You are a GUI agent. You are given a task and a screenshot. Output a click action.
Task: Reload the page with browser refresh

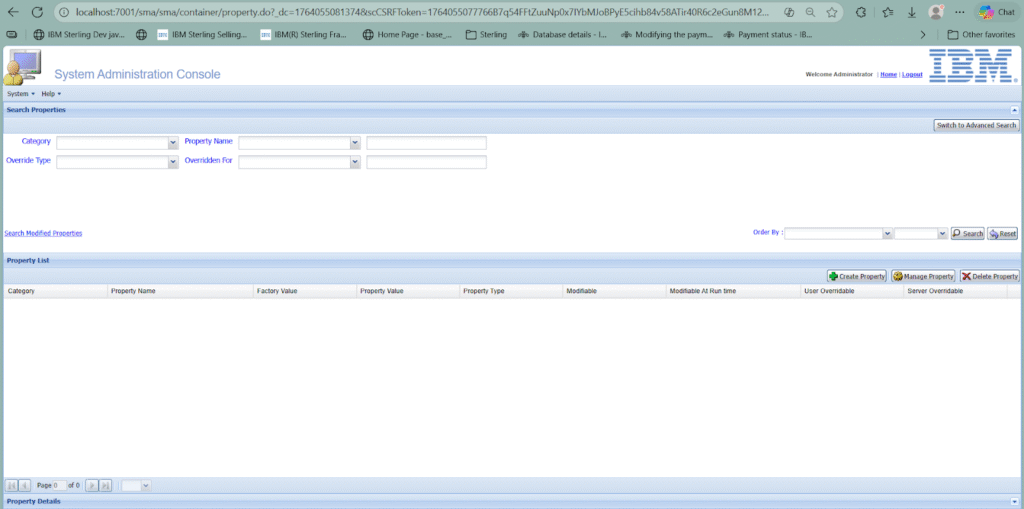point(37,12)
